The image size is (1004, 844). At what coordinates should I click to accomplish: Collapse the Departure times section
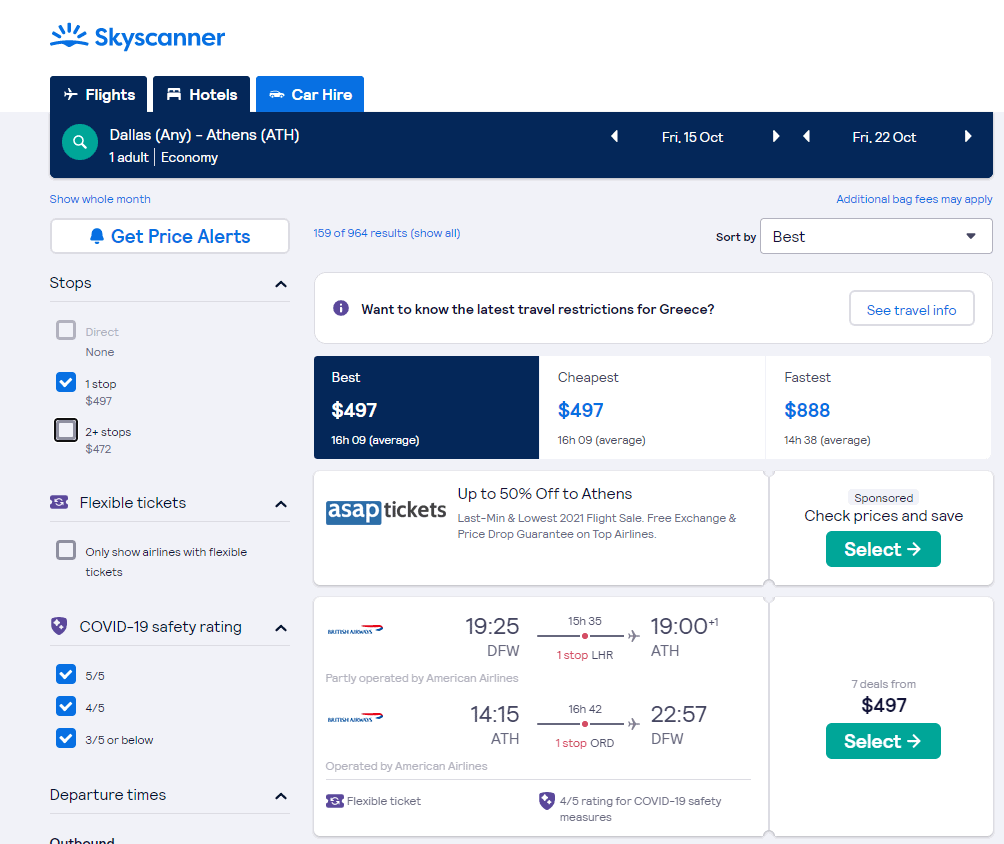[x=281, y=795]
